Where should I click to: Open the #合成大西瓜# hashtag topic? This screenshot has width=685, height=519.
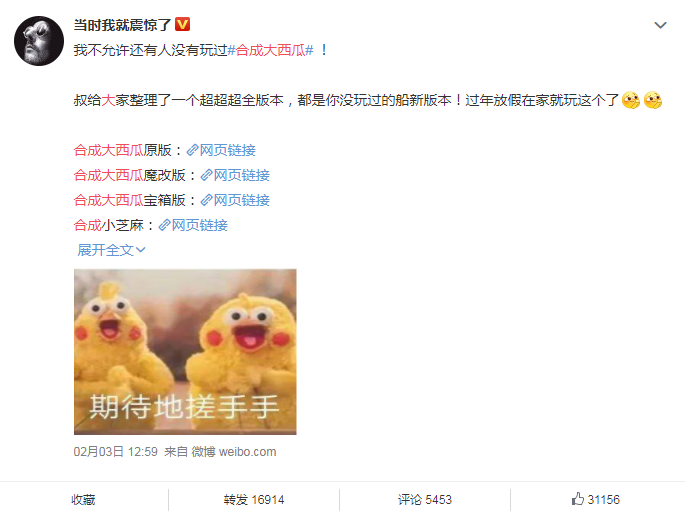(271, 50)
